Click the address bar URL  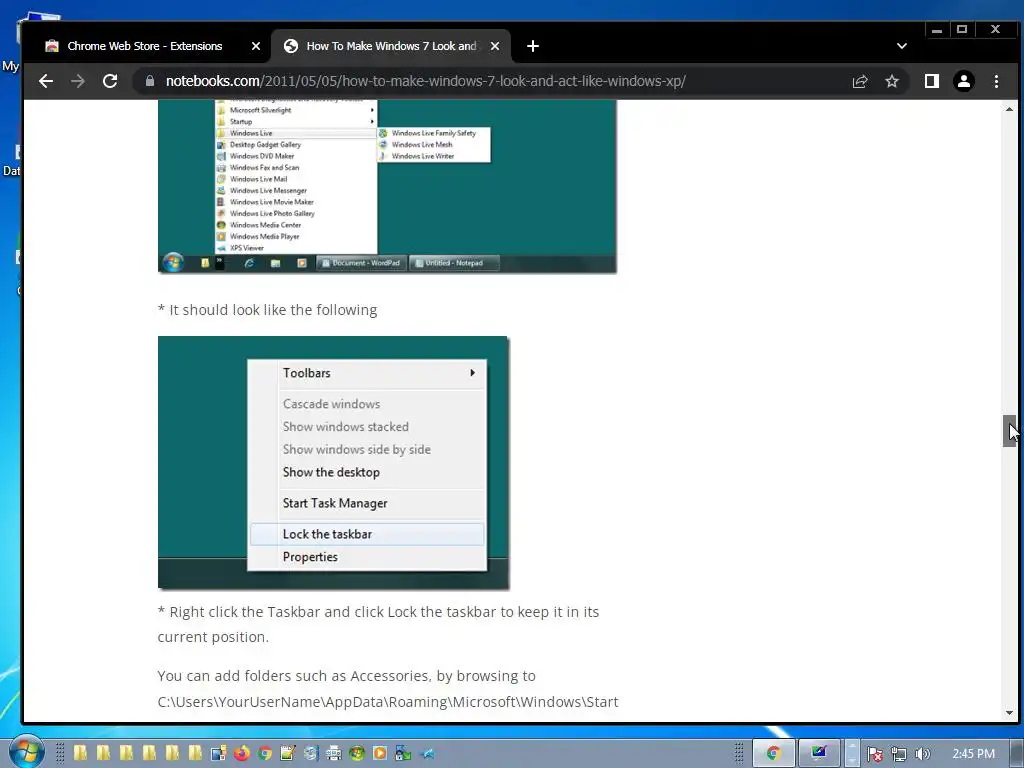(425, 81)
